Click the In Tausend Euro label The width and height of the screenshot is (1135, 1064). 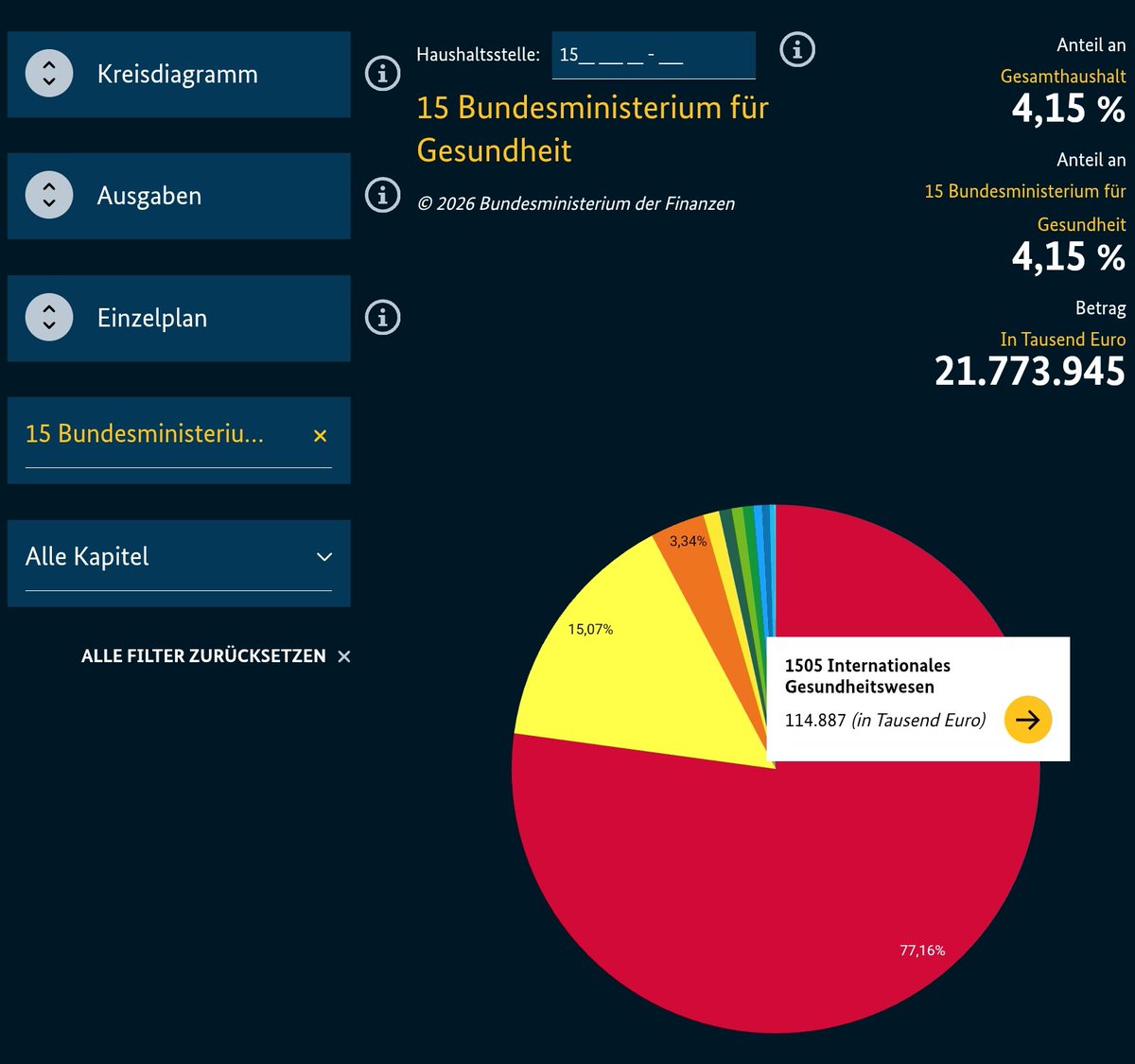[x=1063, y=340]
